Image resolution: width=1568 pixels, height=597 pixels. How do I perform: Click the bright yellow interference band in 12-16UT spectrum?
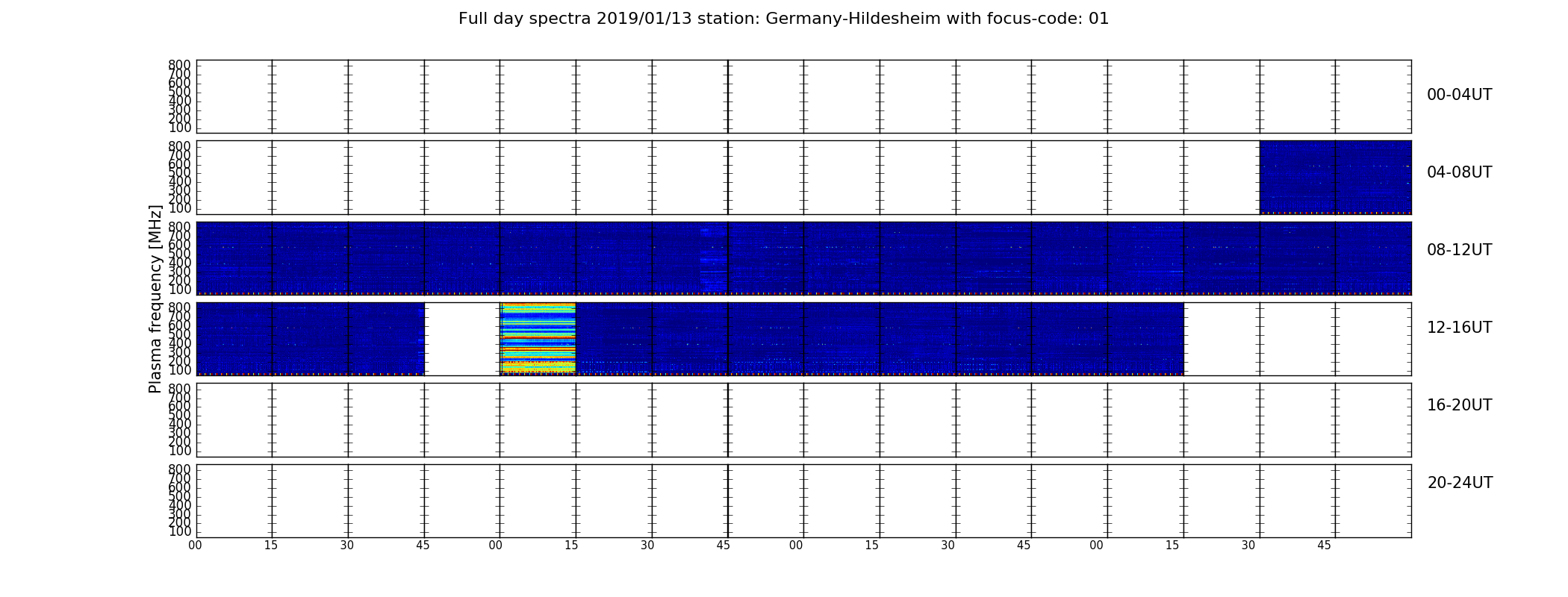click(538, 338)
